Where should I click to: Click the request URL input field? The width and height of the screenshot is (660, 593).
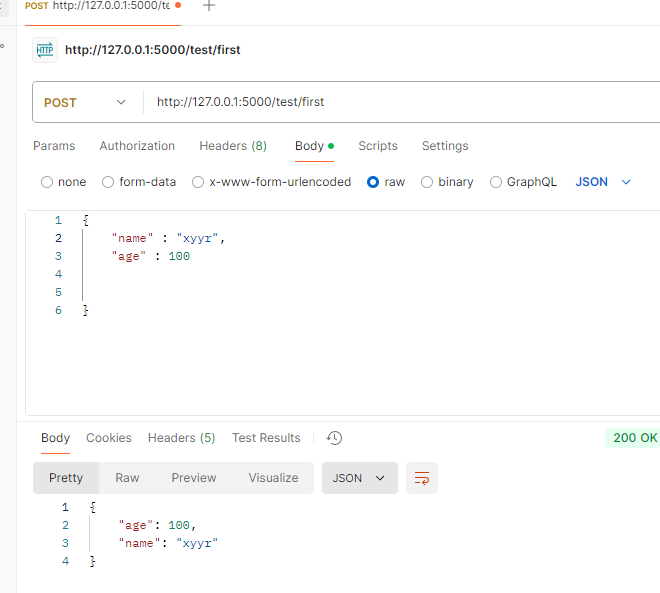pyautogui.click(x=402, y=102)
